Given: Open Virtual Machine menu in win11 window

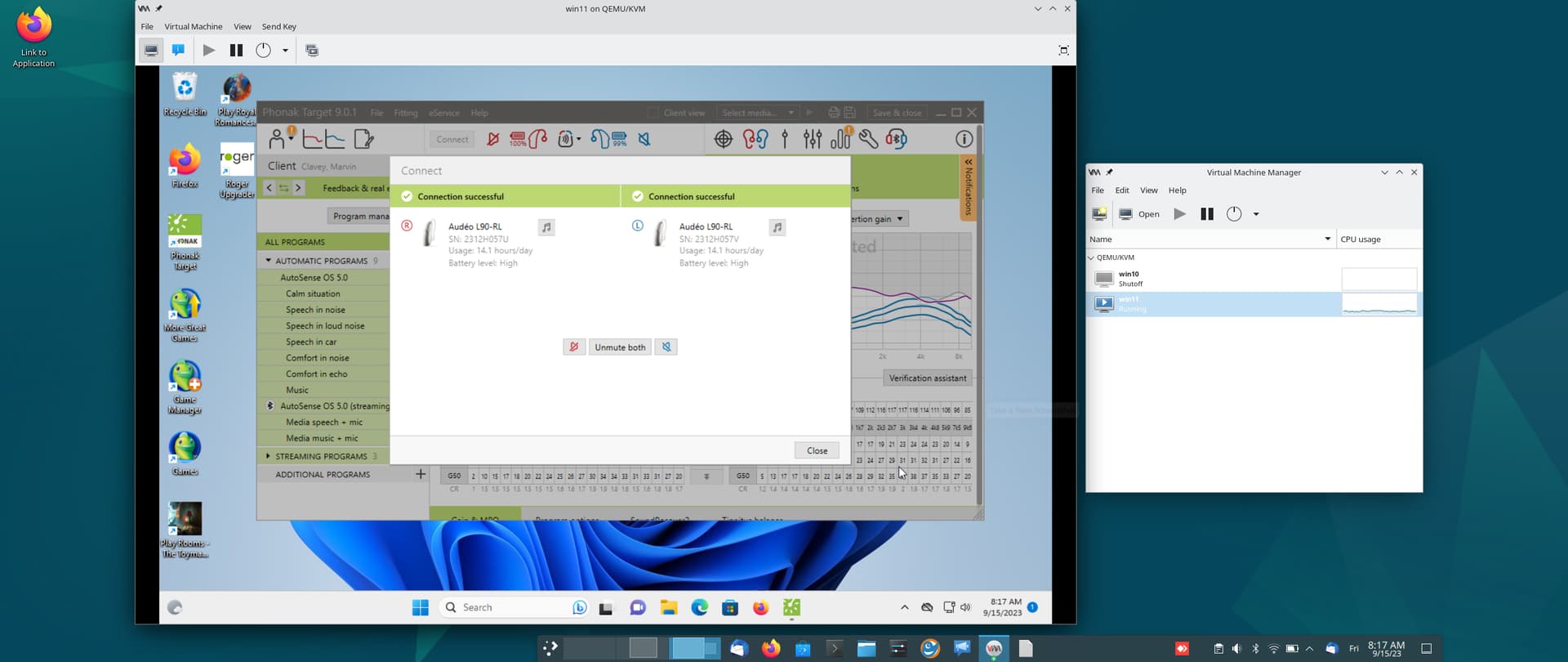Looking at the screenshot, I should 194,26.
